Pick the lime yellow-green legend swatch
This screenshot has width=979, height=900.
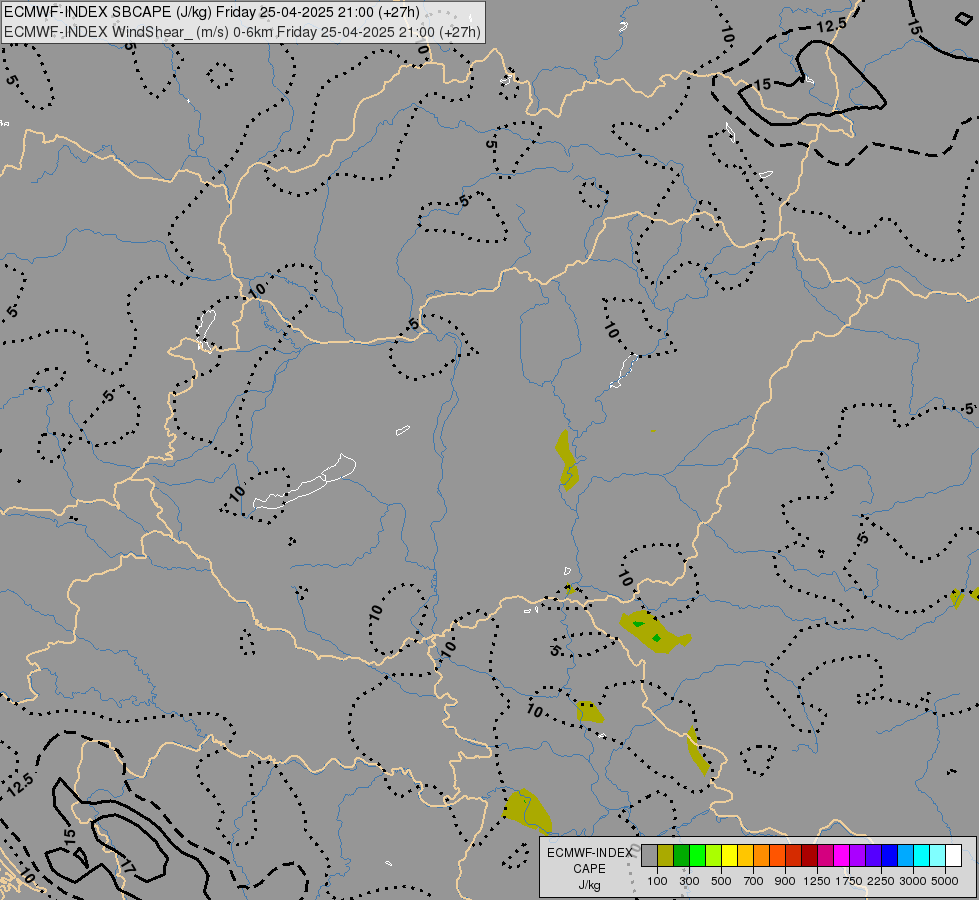[x=714, y=856]
